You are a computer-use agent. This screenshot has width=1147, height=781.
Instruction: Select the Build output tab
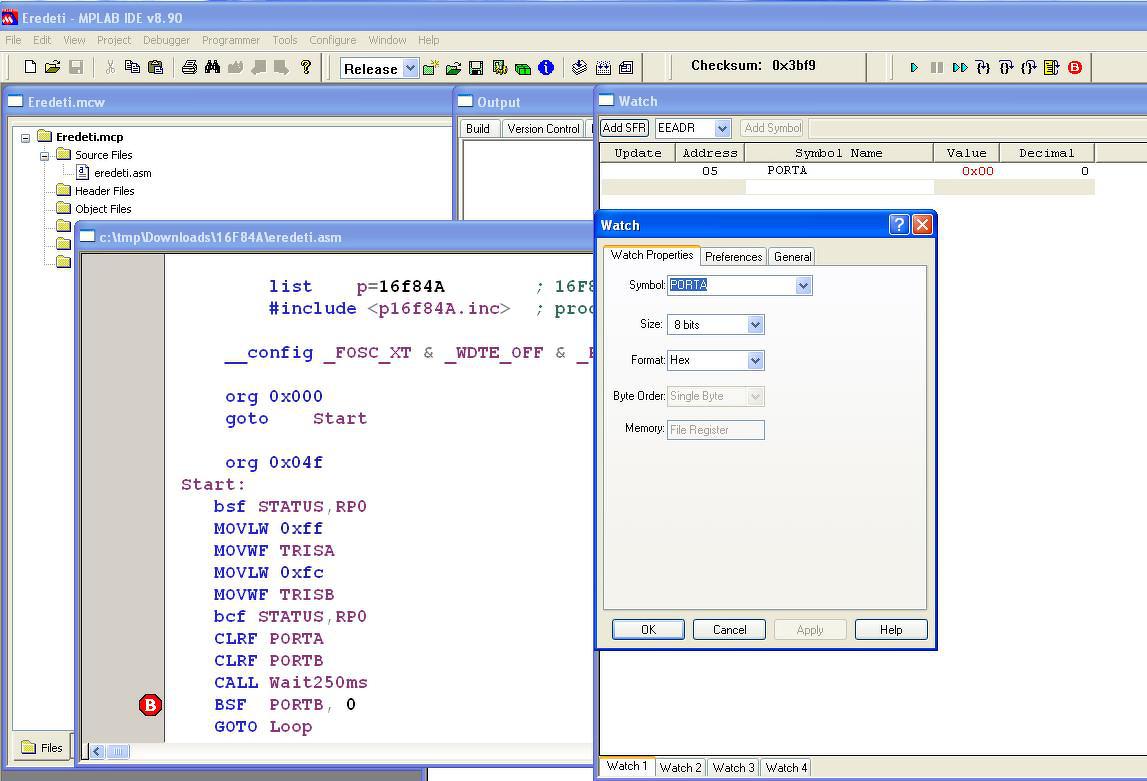(x=478, y=129)
